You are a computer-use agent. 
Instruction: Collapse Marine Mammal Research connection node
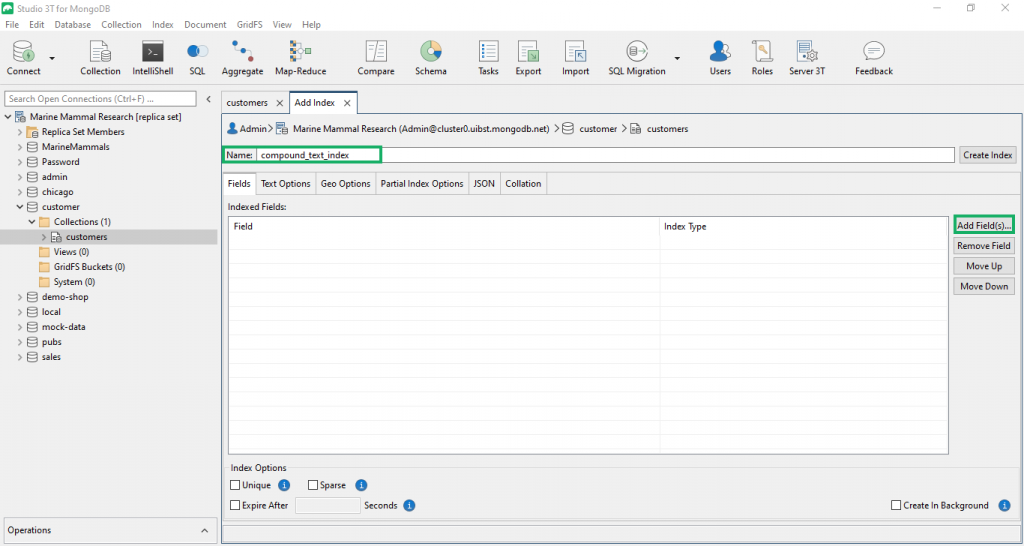8,117
